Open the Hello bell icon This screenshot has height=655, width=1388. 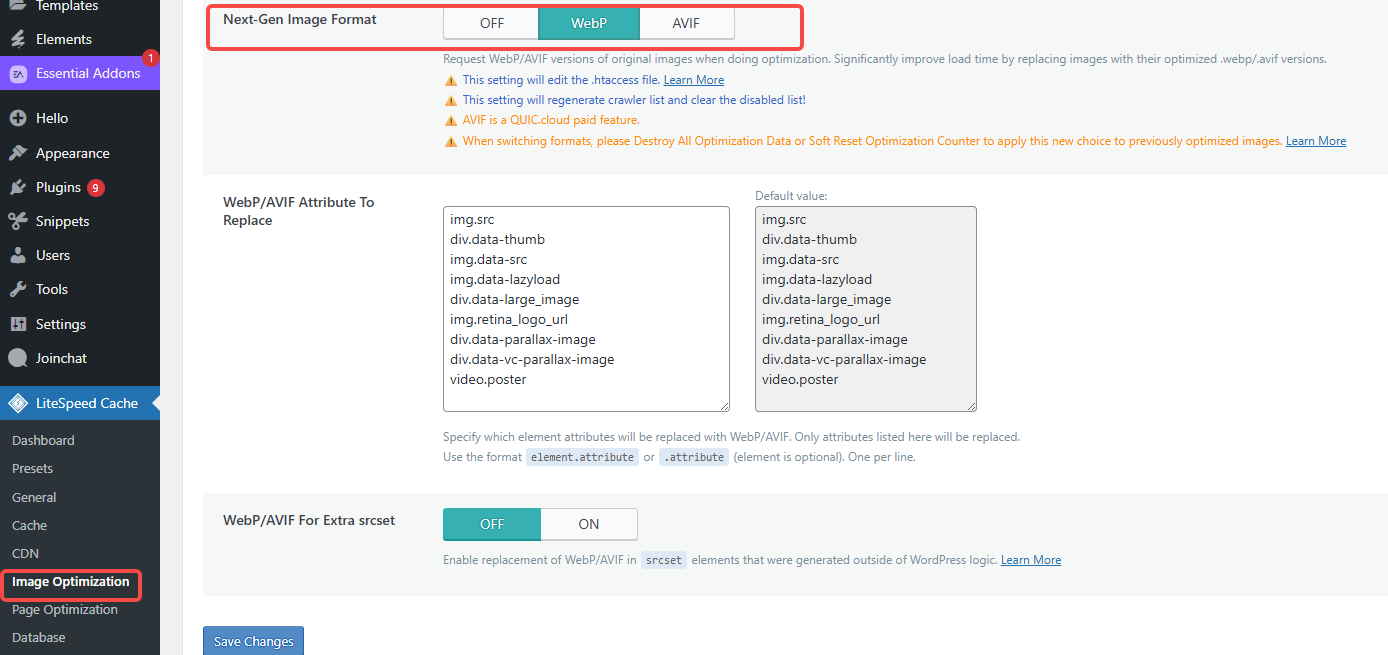pos(21,117)
